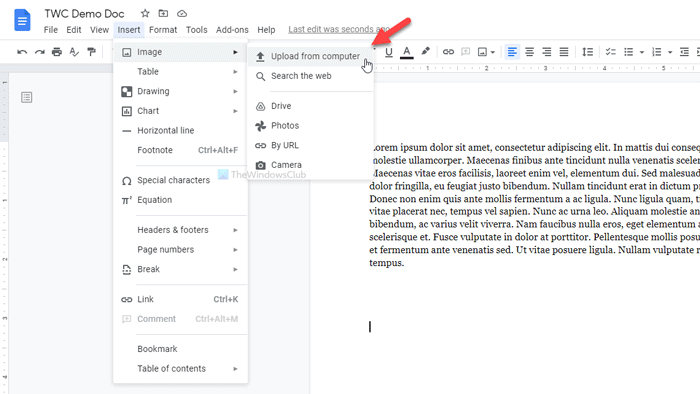The width and height of the screenshot is (700, 394).
Task: Expand Page numbers submenu
Action: [180, 249]
